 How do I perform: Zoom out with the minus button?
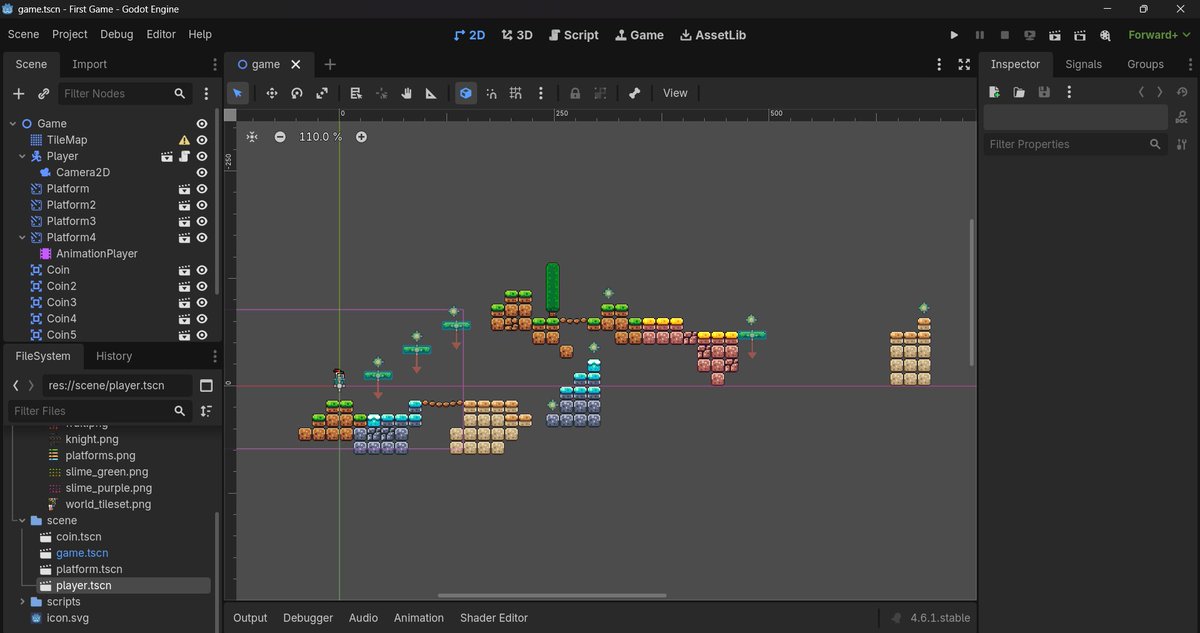pos(280,136)
